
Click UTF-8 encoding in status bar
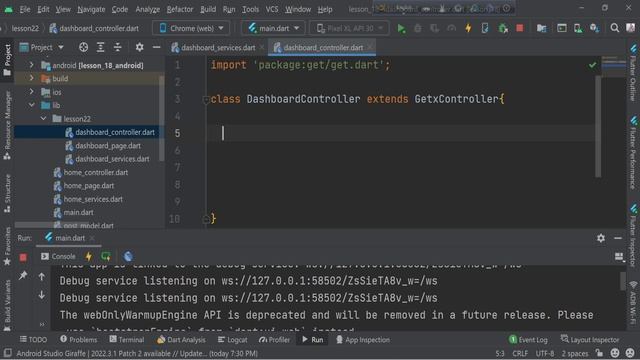(x=545, y=353)
